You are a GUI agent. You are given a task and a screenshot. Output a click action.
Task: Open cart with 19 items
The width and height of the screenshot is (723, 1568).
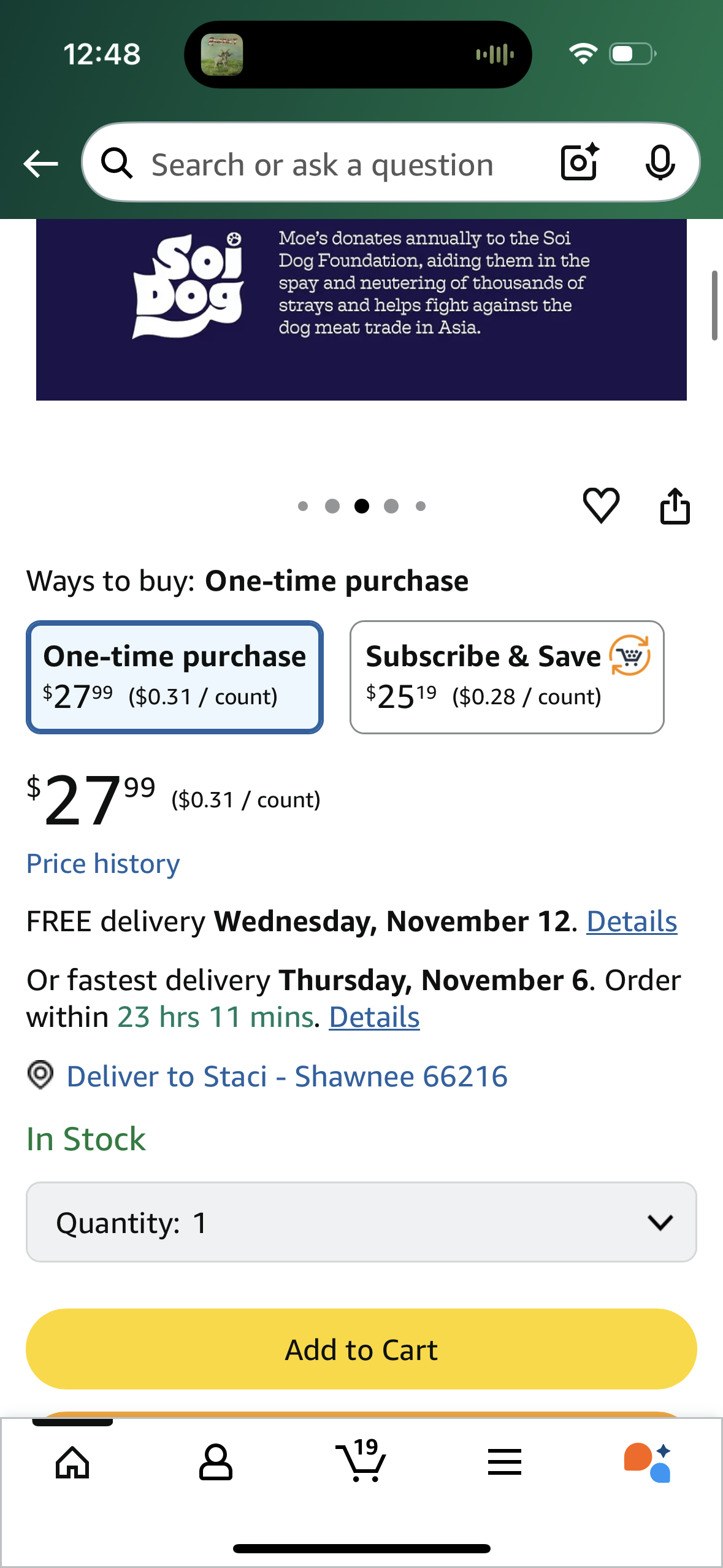362,1463
